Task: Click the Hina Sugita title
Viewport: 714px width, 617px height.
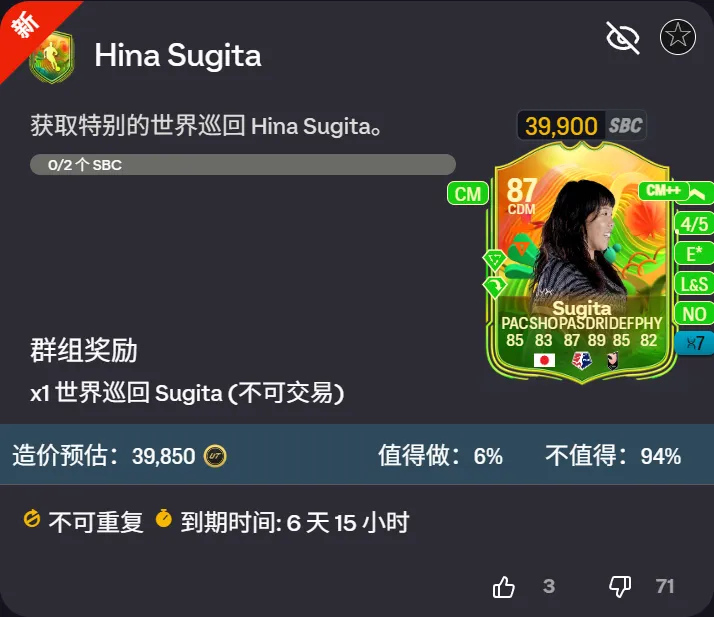Action: coord(178,56)
